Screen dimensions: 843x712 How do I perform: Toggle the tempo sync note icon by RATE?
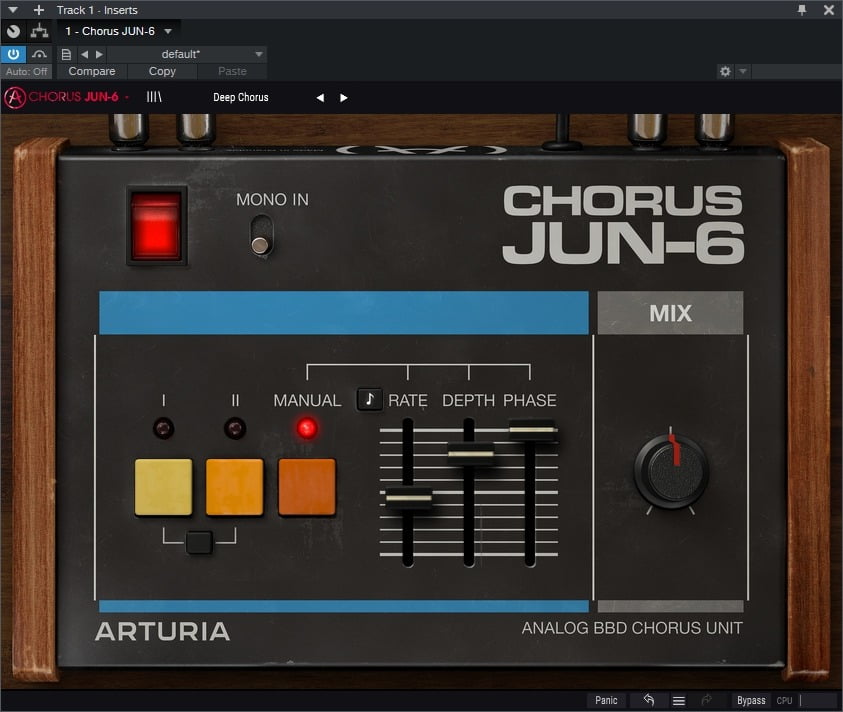coord(369,400)
